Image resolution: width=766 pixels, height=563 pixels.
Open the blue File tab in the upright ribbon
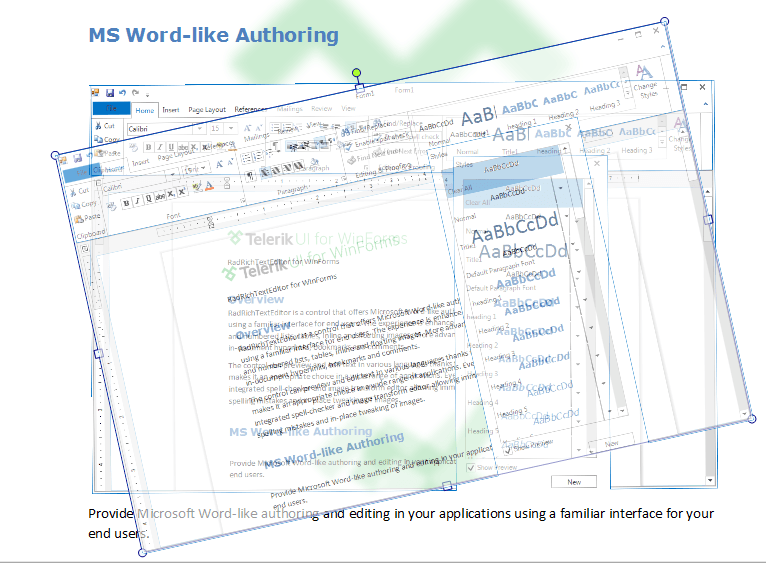click(111, 108)
